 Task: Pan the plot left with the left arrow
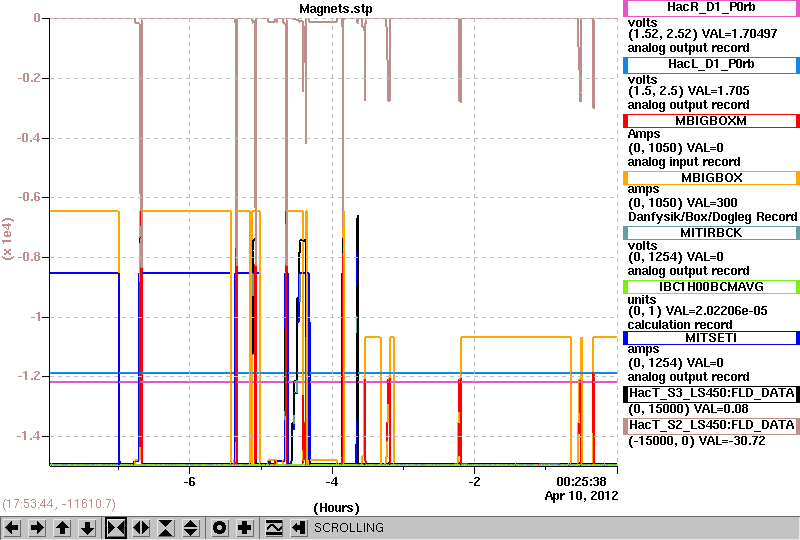(12, 528)
